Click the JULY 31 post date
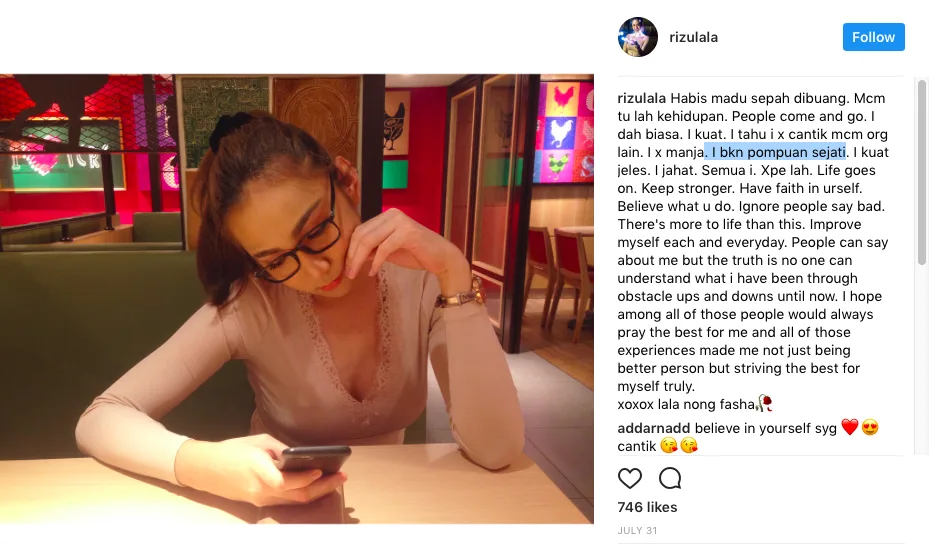This screenshot has width=929, height=544. pos(637,530)
